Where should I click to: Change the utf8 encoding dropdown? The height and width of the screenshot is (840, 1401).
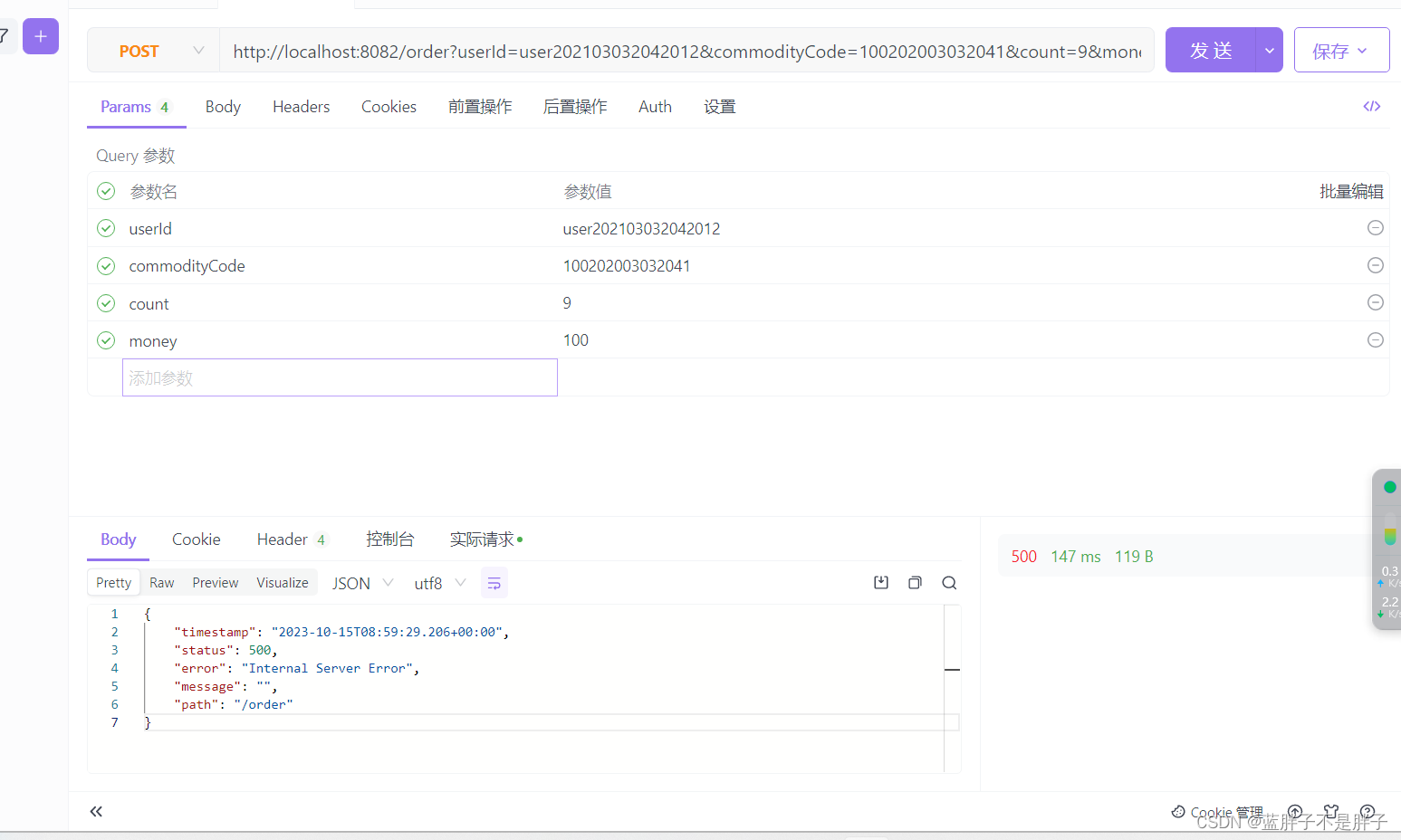(439, 583)
